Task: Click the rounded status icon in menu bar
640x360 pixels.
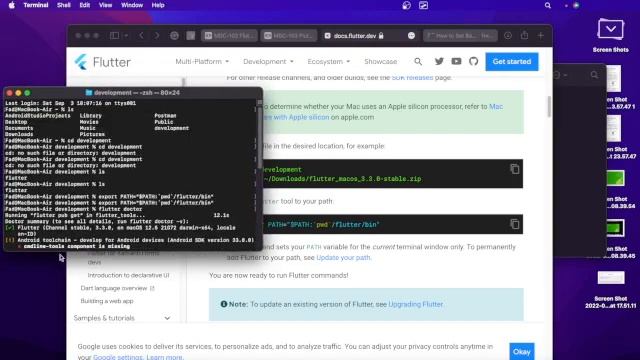Action: click(x=406, y=5)
